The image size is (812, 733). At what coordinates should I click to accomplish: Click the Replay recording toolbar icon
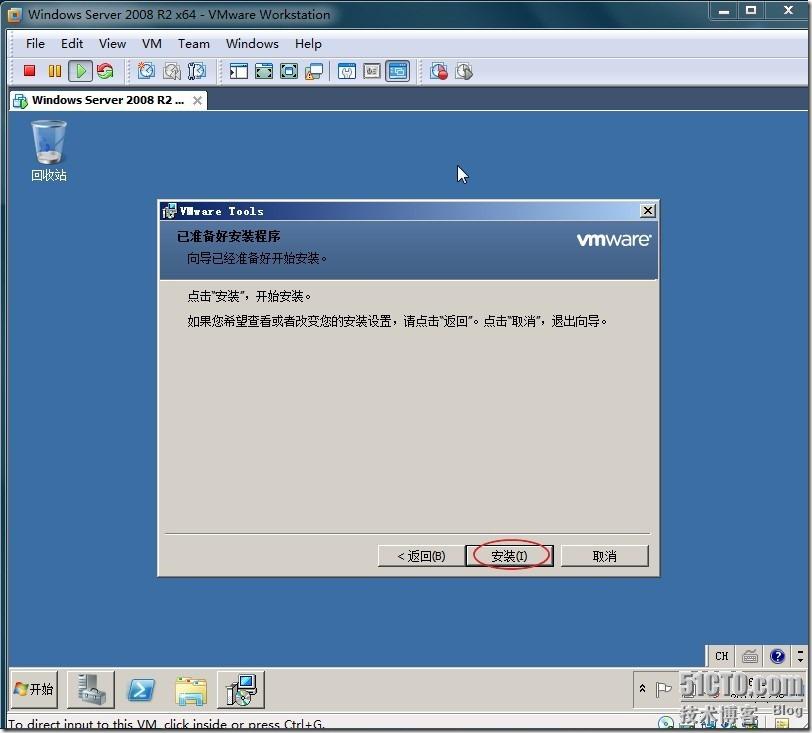point(464,71)
